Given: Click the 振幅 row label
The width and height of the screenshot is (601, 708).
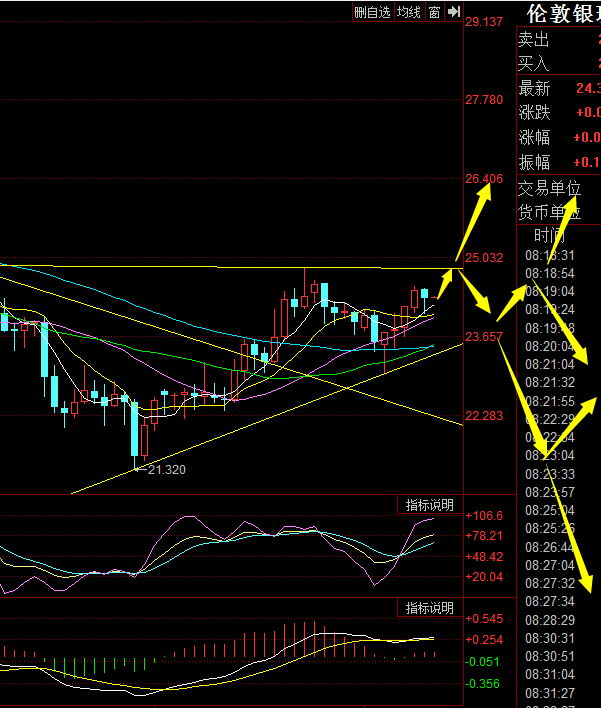Looking at the screenshot, I should 534,162.
